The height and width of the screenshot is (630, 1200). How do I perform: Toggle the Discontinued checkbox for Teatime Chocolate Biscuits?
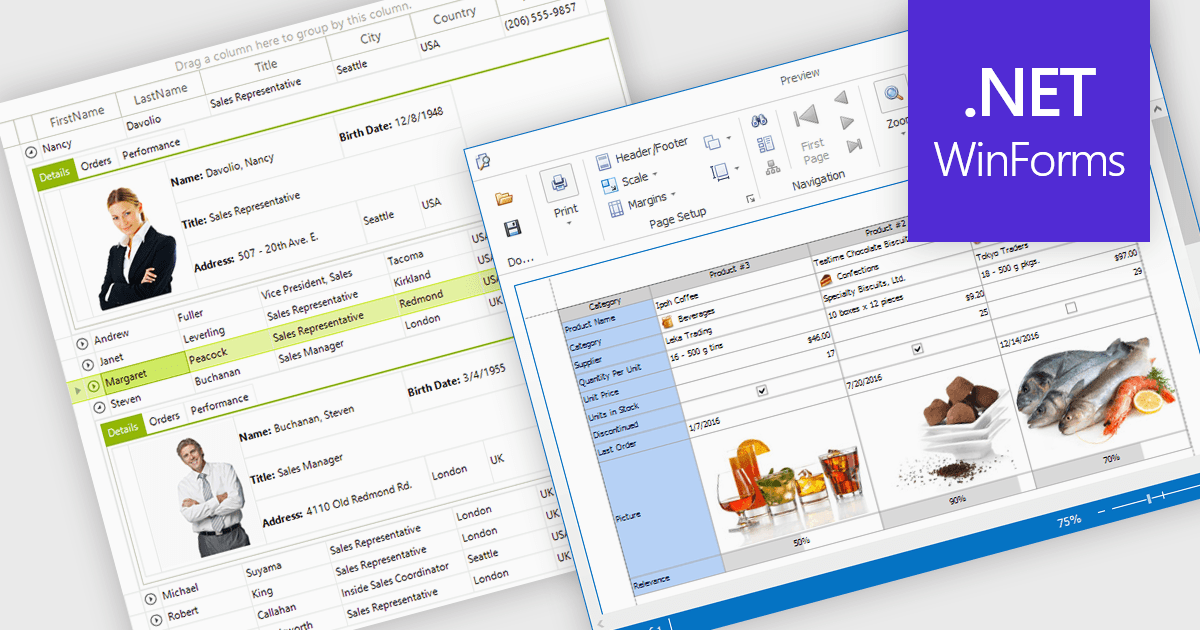coord(917,348)
